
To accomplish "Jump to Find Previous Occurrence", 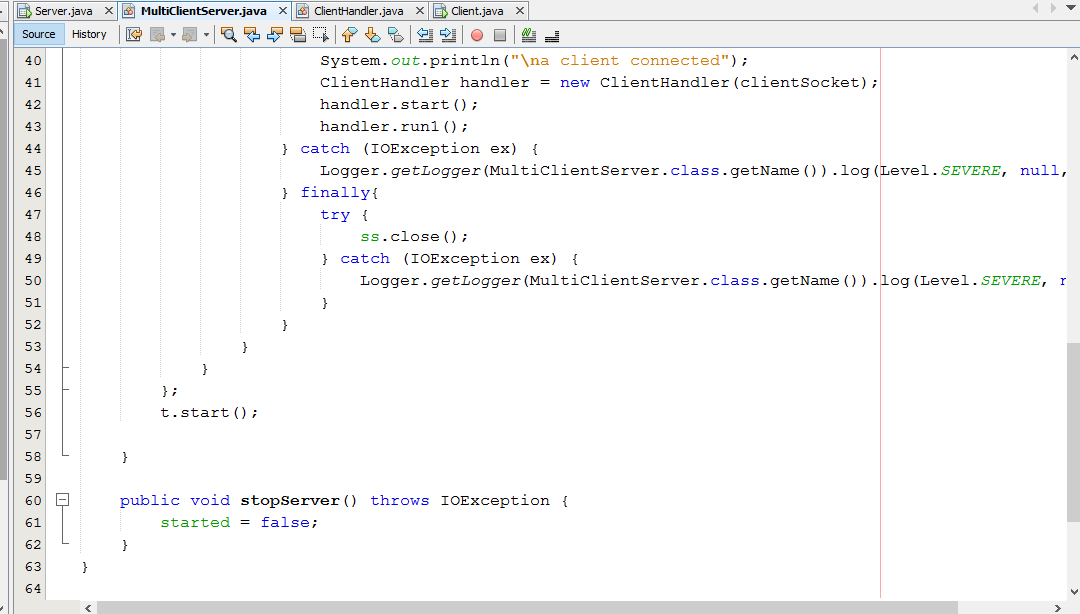I will (252, 35).
